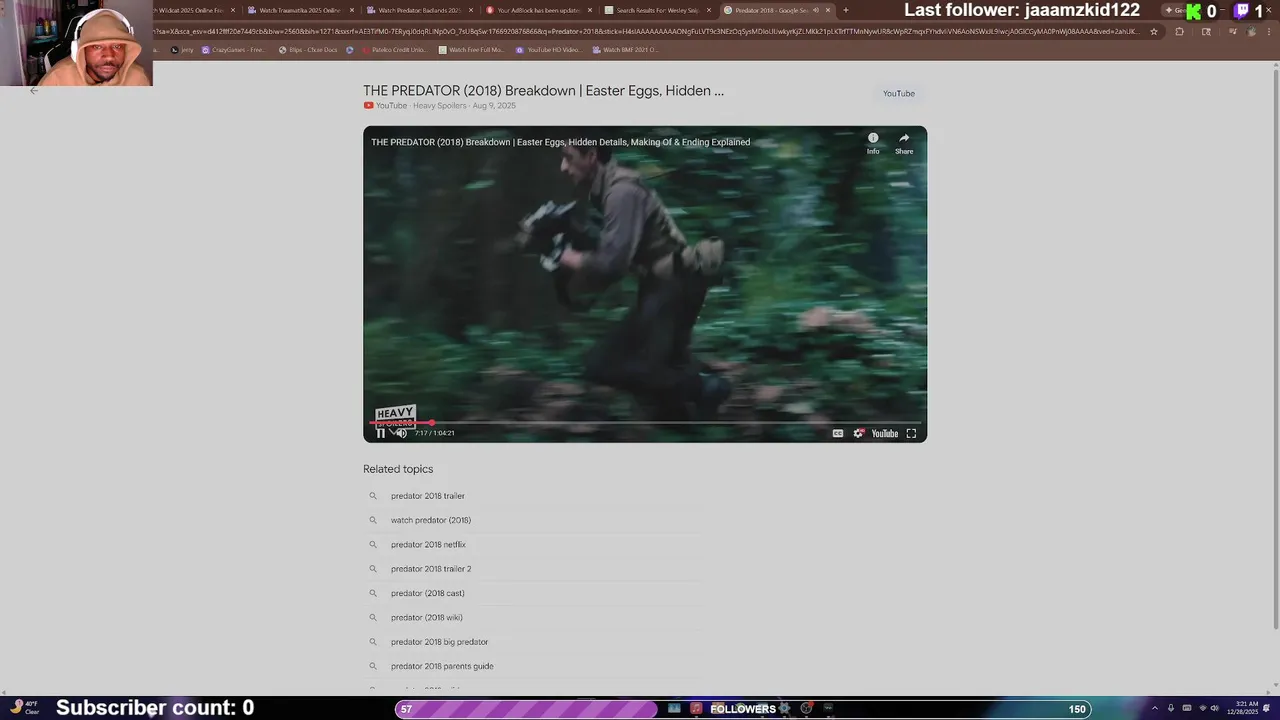
Task: Pause the YouTube video
Action: 380,433
